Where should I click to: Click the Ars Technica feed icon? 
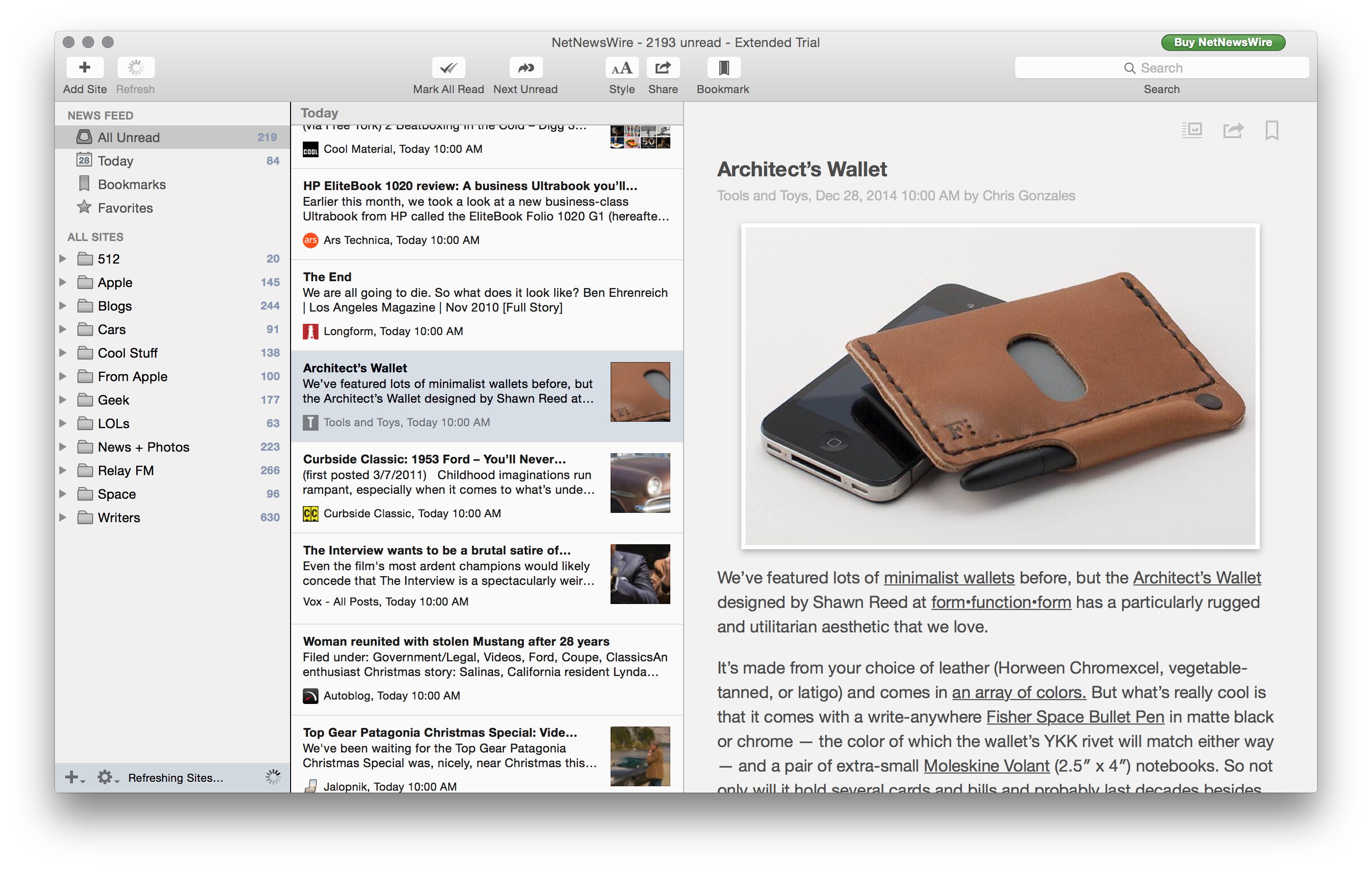[310, 240]
